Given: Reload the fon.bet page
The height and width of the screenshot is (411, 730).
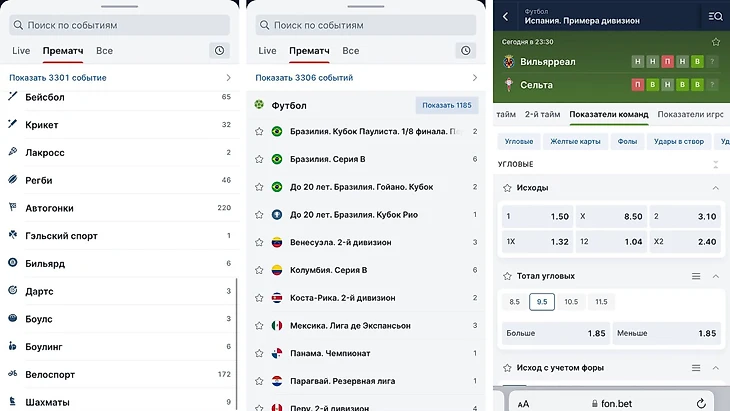Looking at the screenshot, I should [701, 403].
